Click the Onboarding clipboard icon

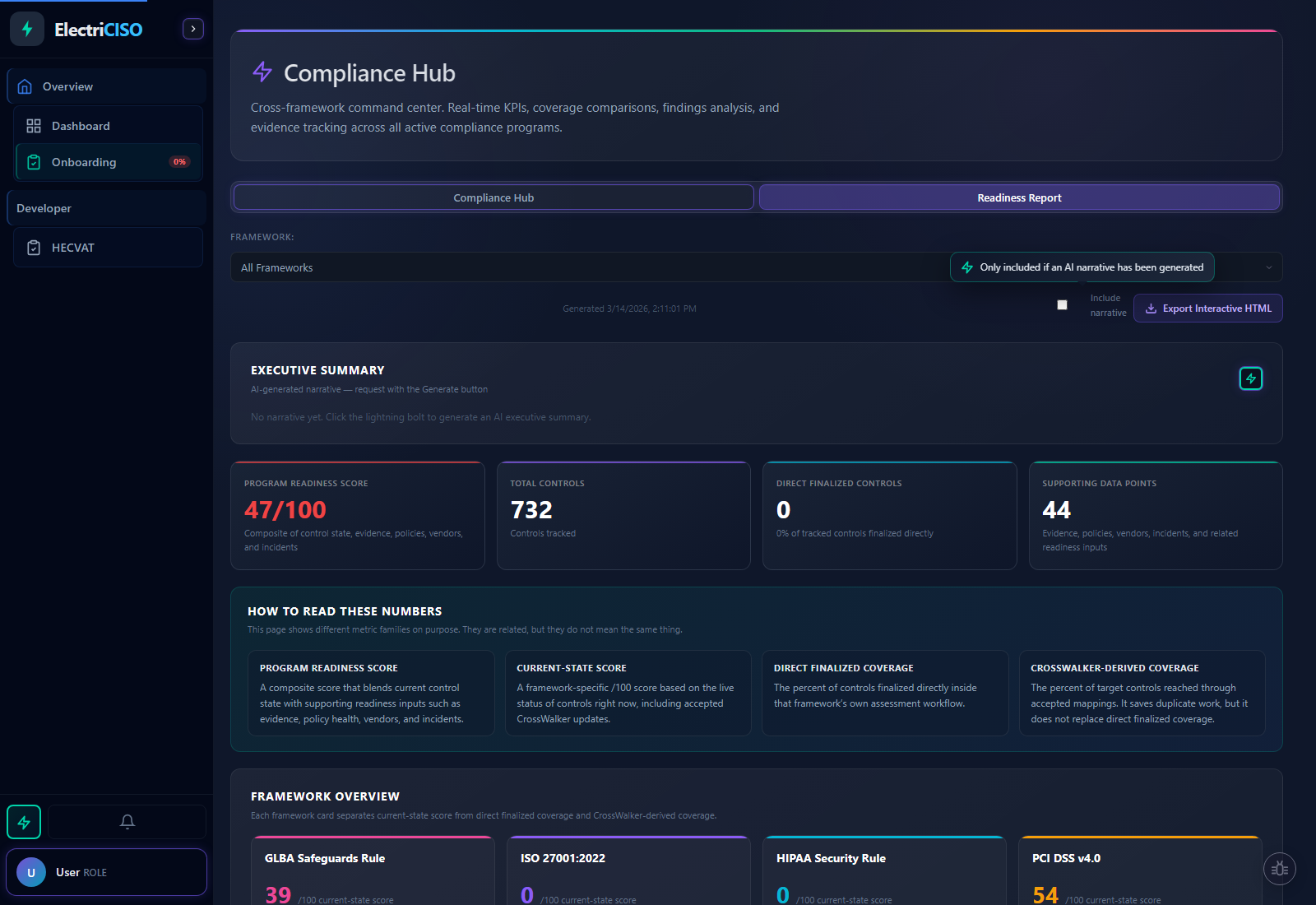tap(34, 162)
